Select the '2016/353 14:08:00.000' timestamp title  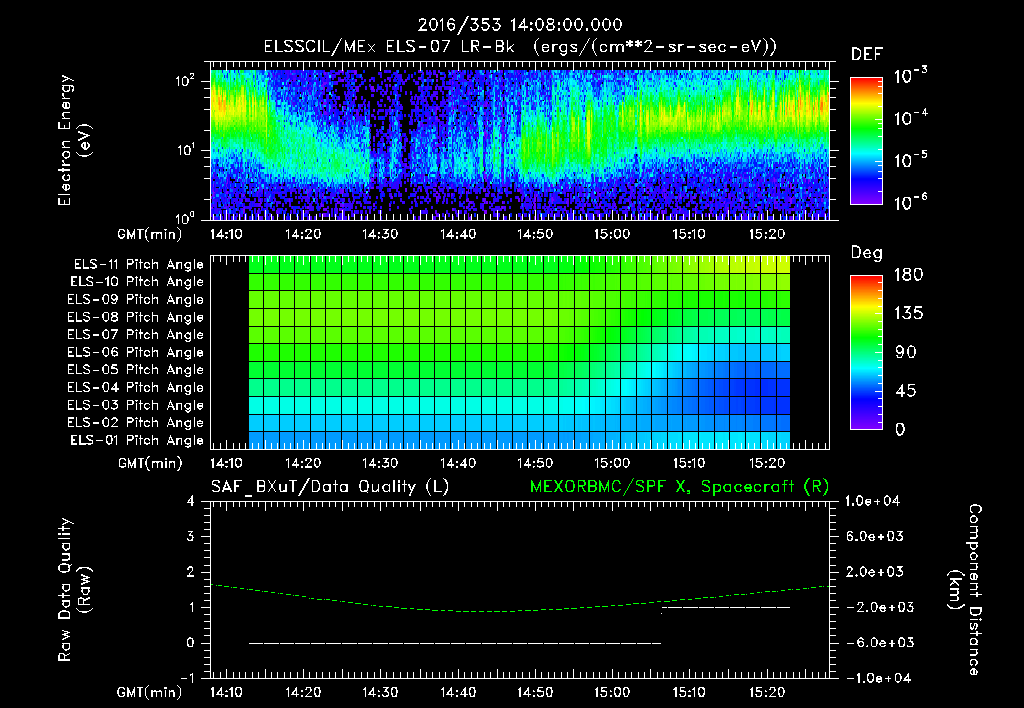pyautogui.click(x=520, y=25)
